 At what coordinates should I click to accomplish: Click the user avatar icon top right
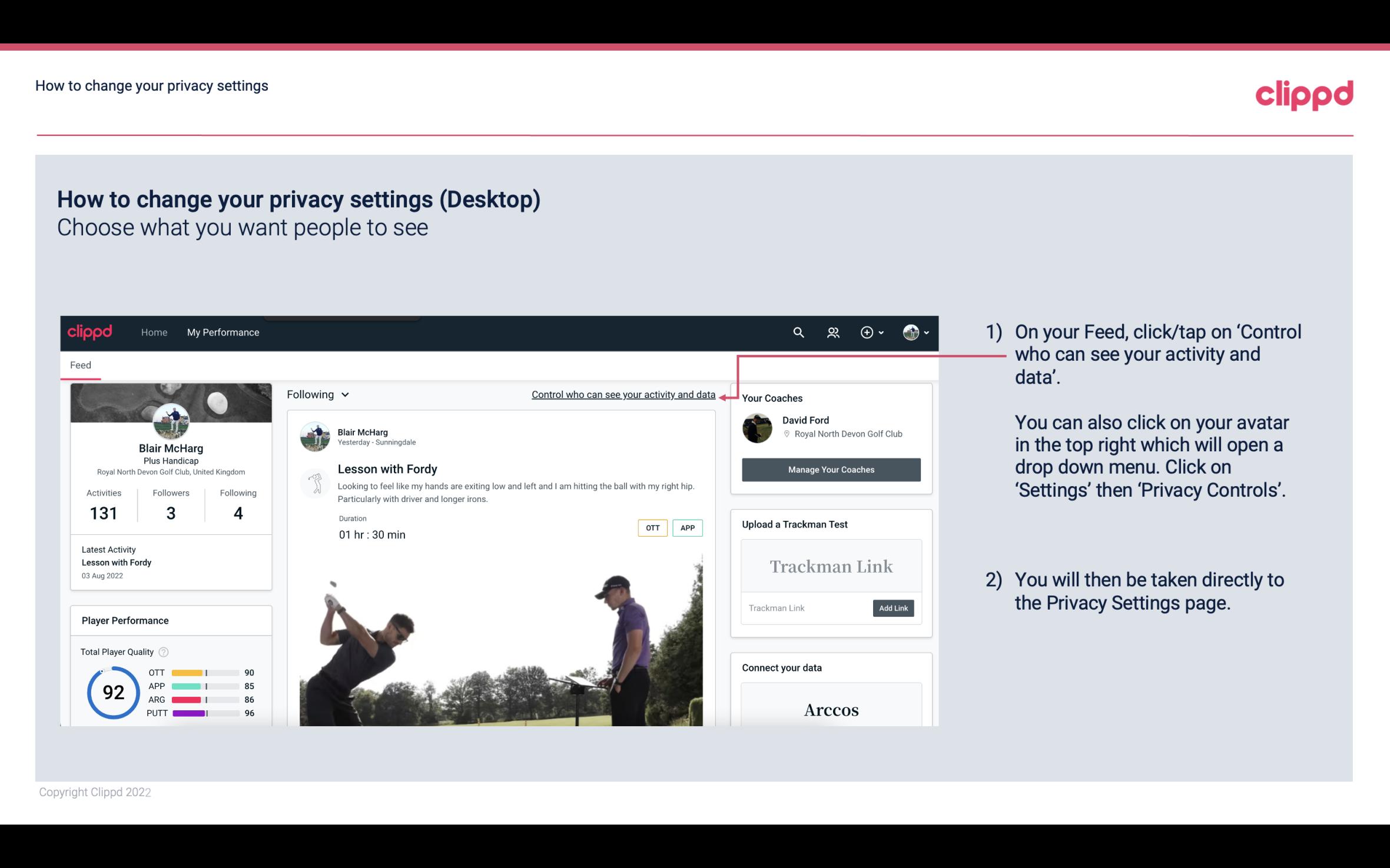point(909,332)
